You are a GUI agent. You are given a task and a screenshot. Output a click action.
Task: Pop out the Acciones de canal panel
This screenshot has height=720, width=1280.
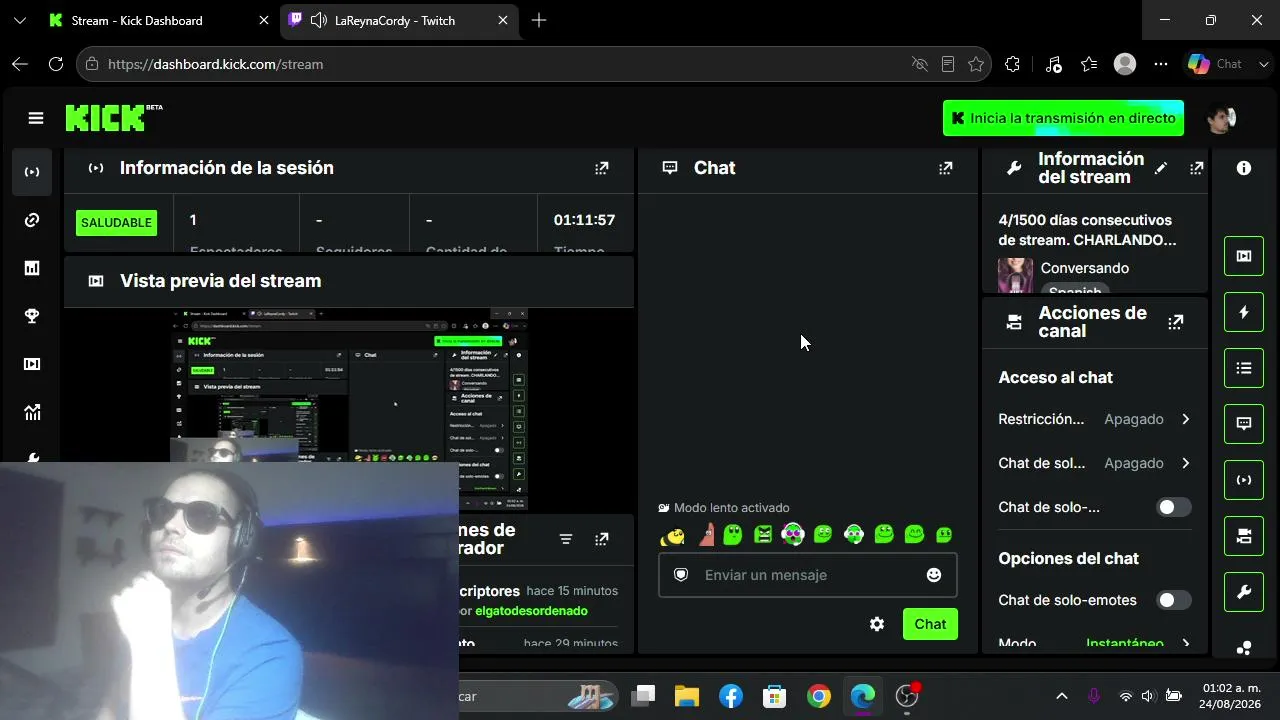1176,322
